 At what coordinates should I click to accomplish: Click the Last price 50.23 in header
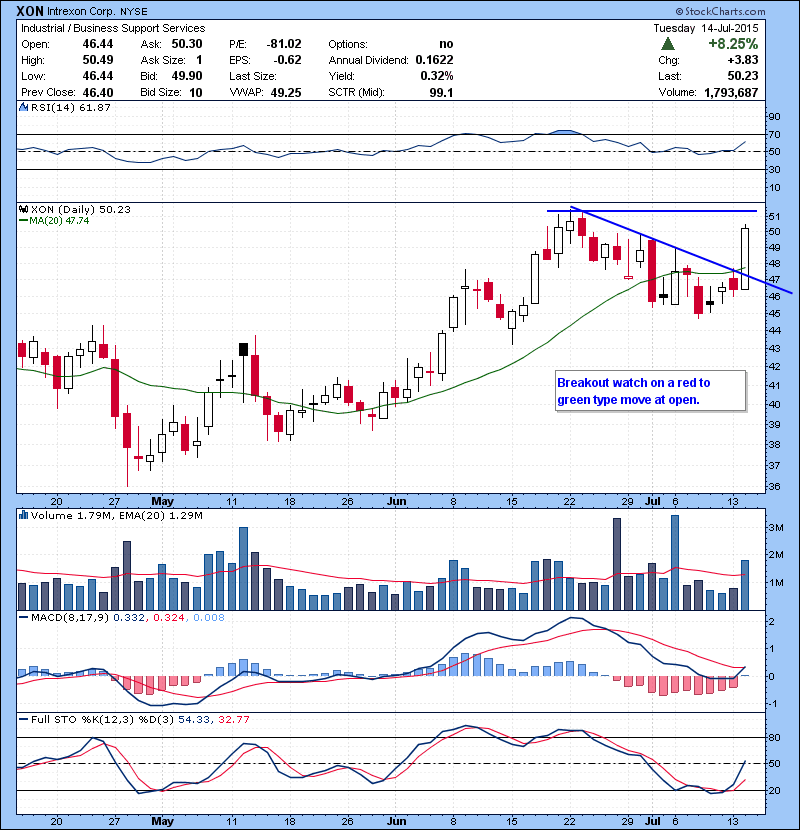[743, 76]
